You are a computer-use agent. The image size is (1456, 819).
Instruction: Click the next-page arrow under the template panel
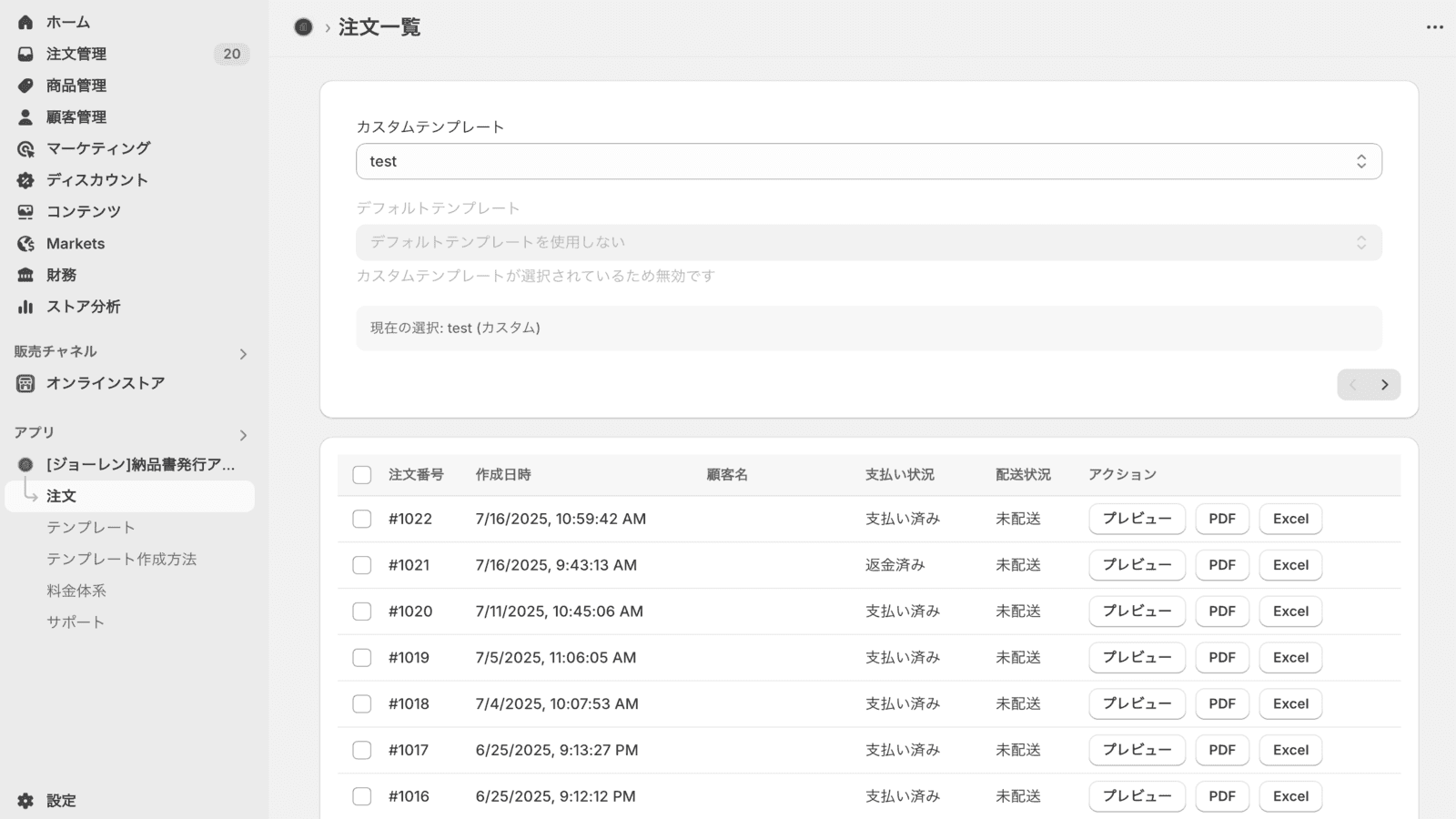(1384, 384)
